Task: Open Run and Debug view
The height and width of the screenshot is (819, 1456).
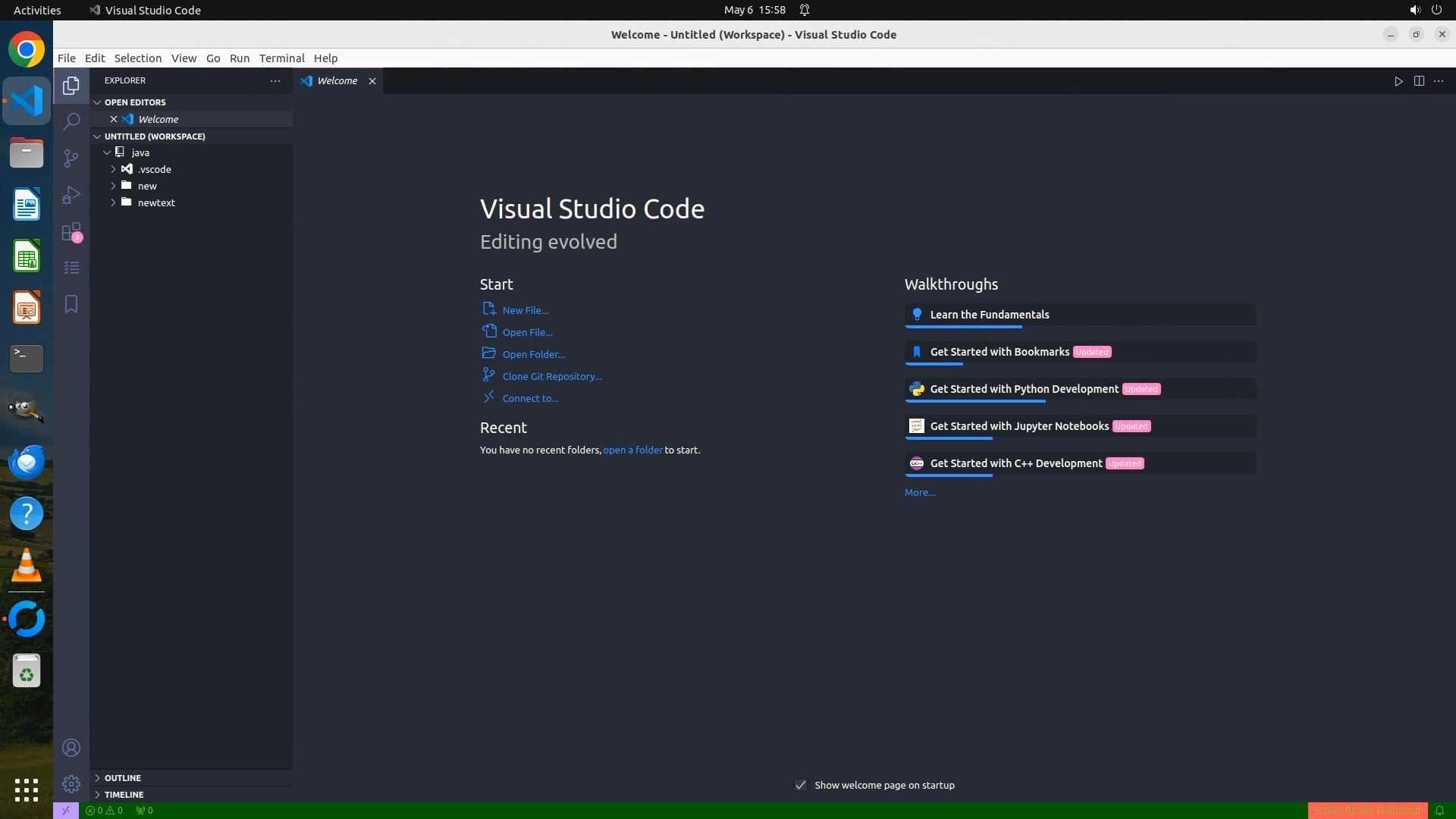Action: point(71,195)
